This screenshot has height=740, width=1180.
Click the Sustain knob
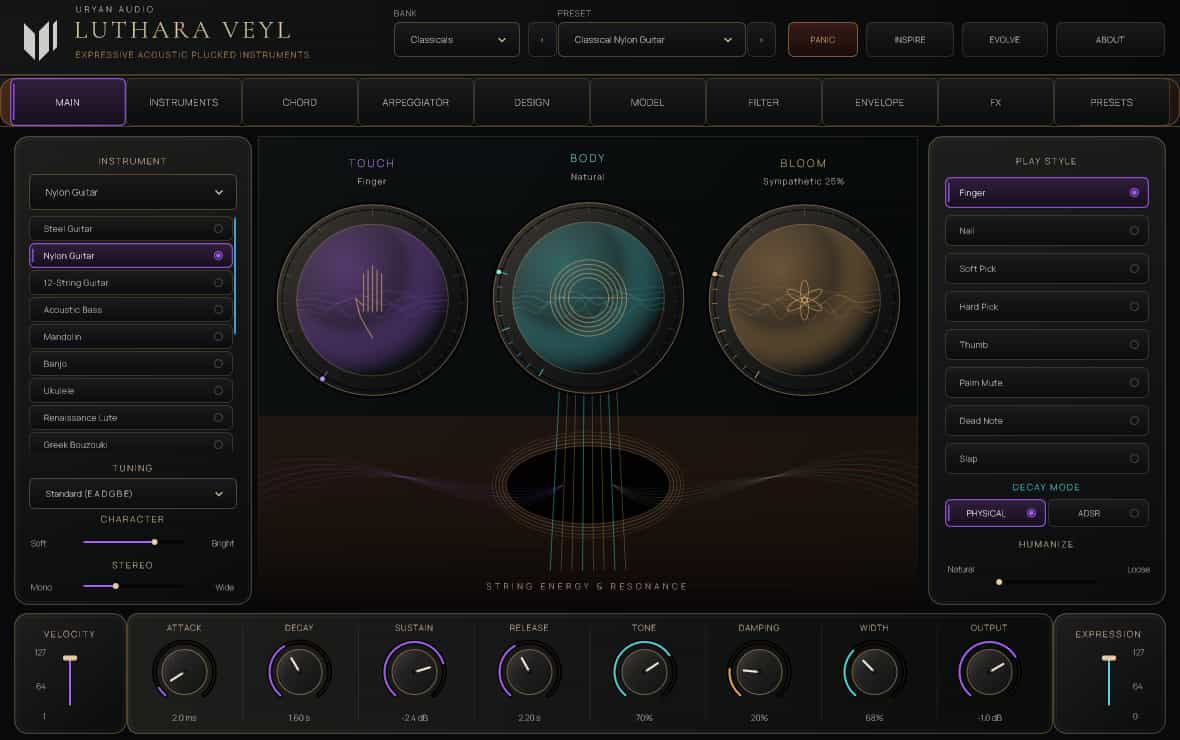point(414,671)
